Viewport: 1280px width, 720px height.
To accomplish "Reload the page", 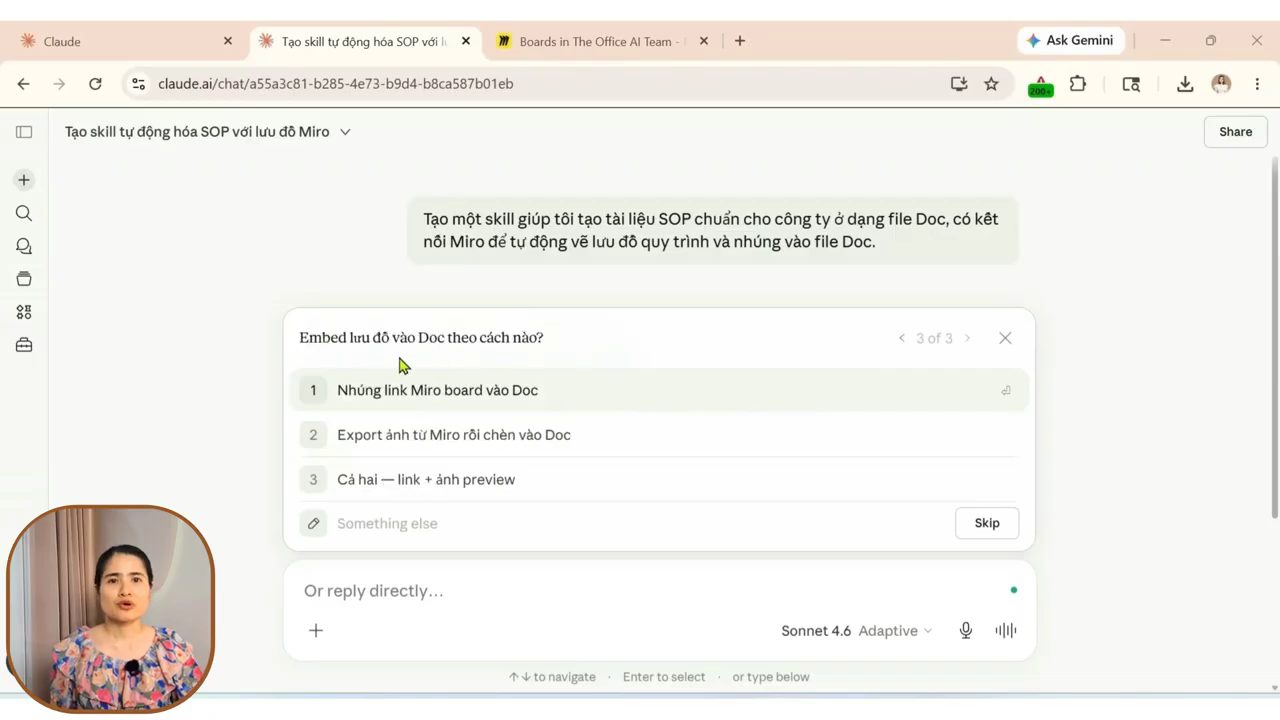I will (x=95, y=84).
